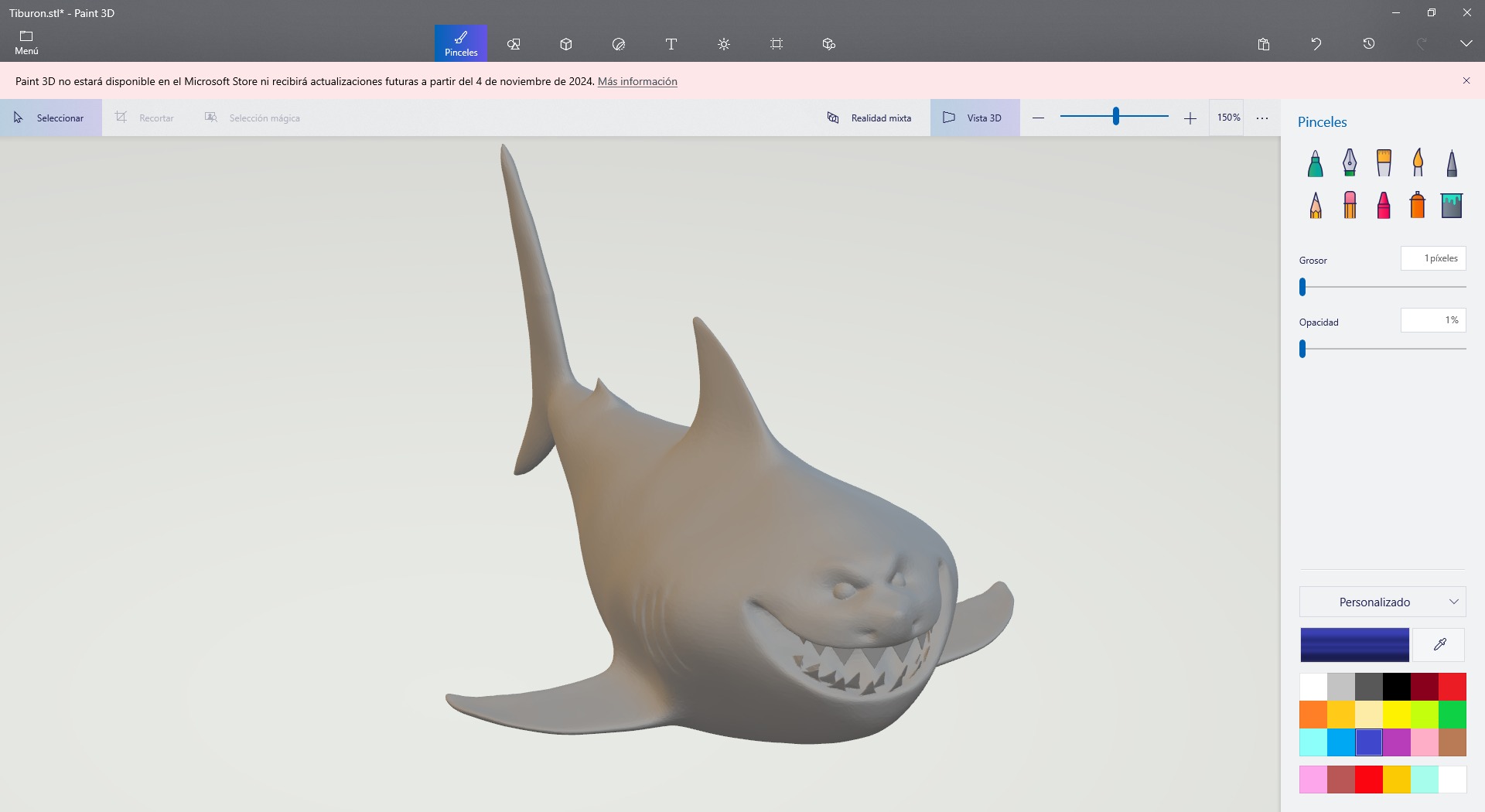Select the Marker brush
Viewport: 1485px width, 812px height.
click(x=1316, y=163)
